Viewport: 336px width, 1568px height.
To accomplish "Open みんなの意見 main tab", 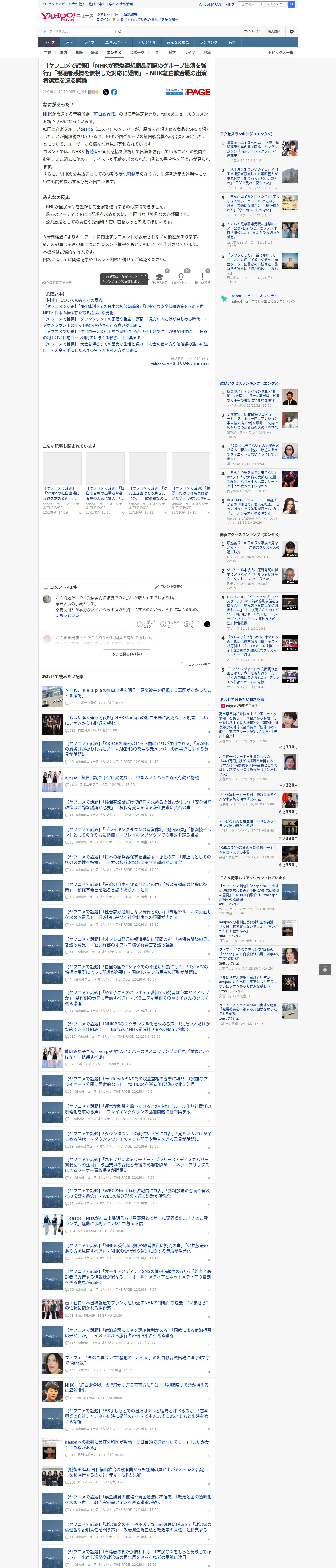I will [177, 43].
